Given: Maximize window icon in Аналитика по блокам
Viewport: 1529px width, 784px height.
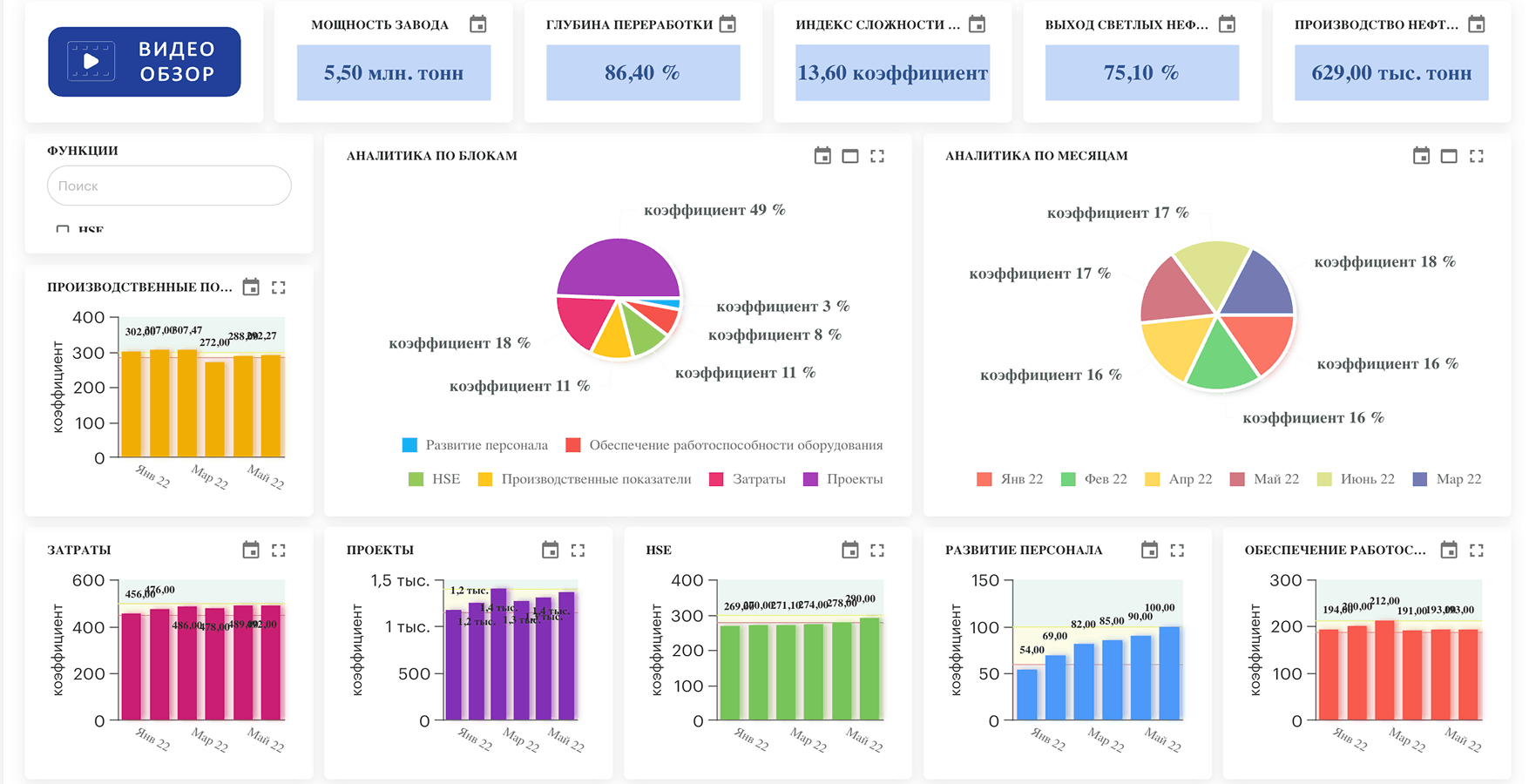Looking at the screenshot, I should pyautogui.click(x=850, y=156).
